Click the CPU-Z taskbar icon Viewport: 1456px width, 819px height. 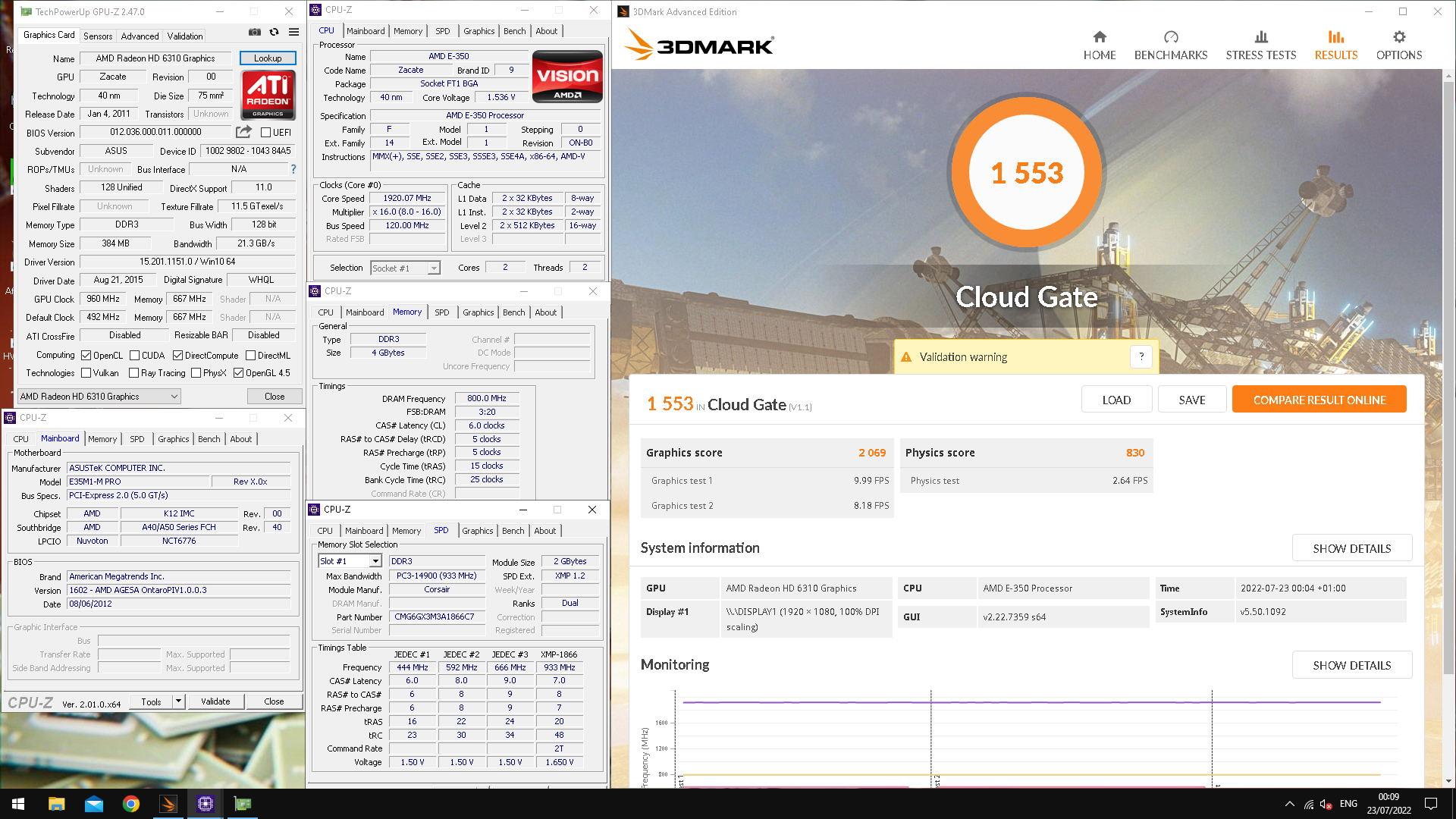tap(206, 804)
